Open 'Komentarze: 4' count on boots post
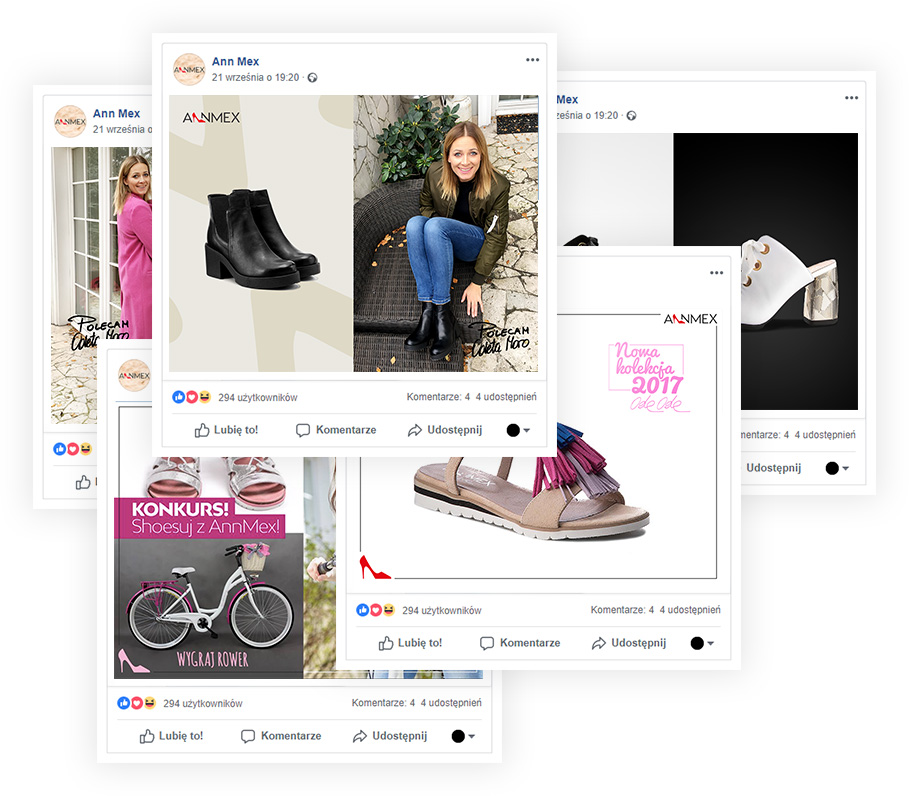The width and height of the screenshot is (909, 796). (x=438, y=397)
